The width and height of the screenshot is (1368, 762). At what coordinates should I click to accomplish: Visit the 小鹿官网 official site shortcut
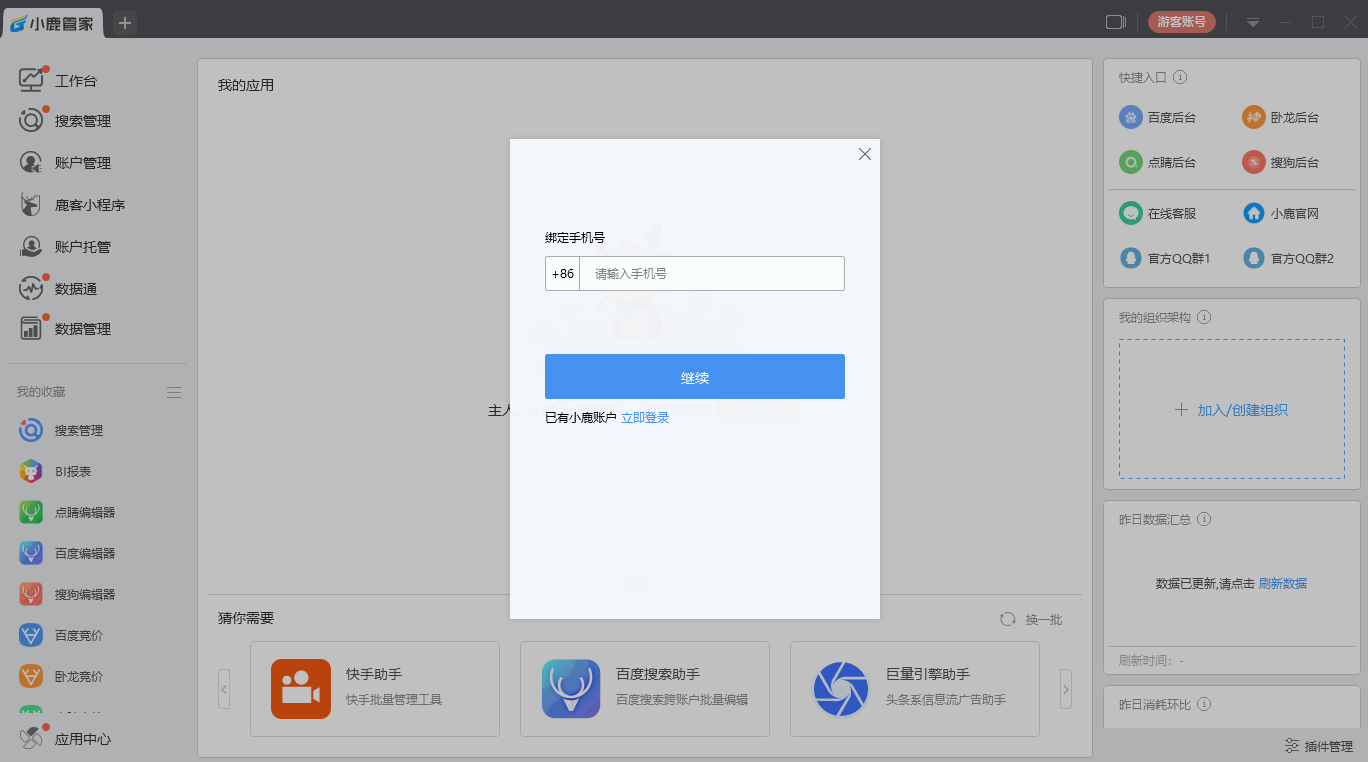1281,213
